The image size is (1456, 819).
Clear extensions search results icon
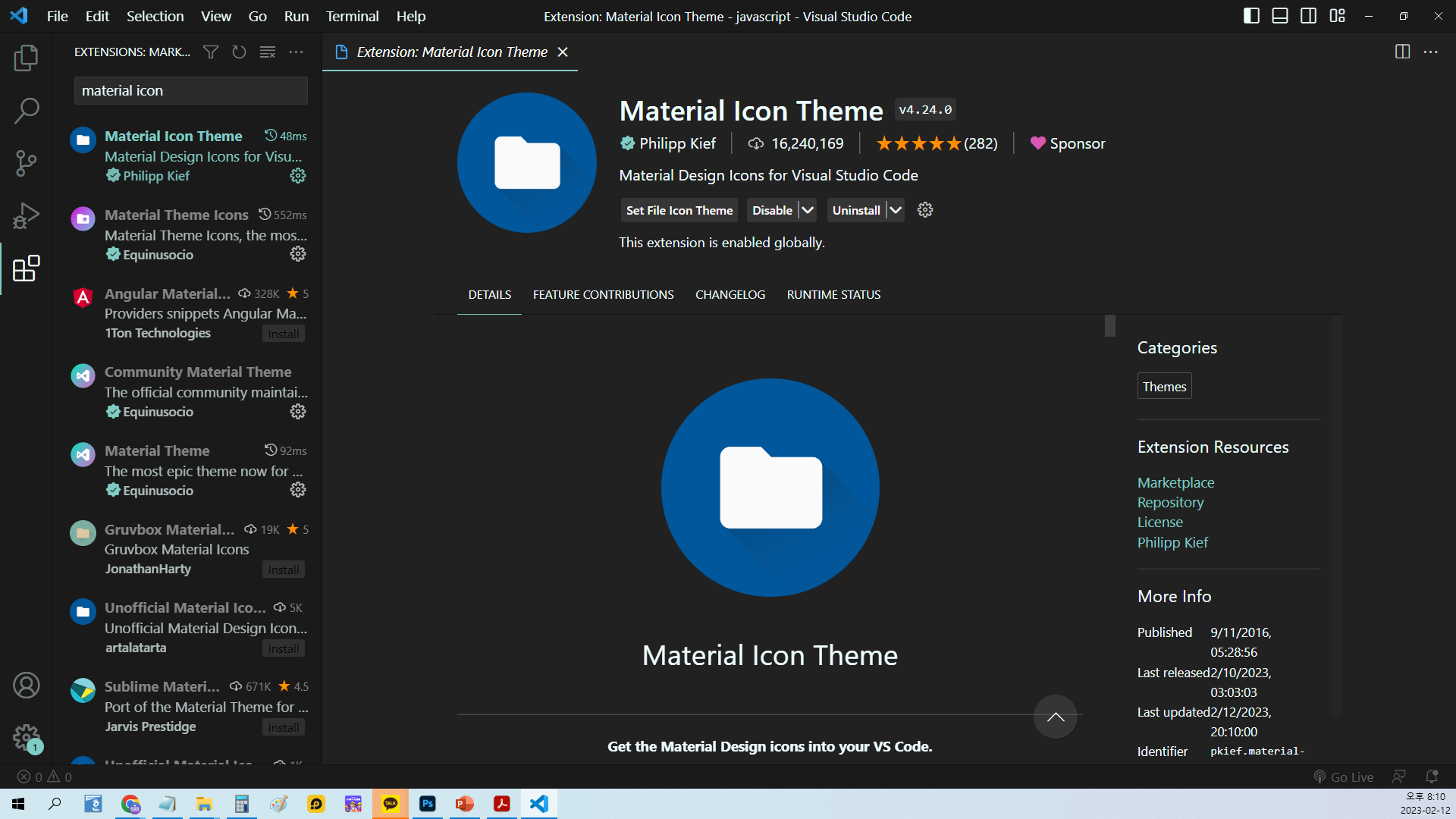click(x=267, y=52)
